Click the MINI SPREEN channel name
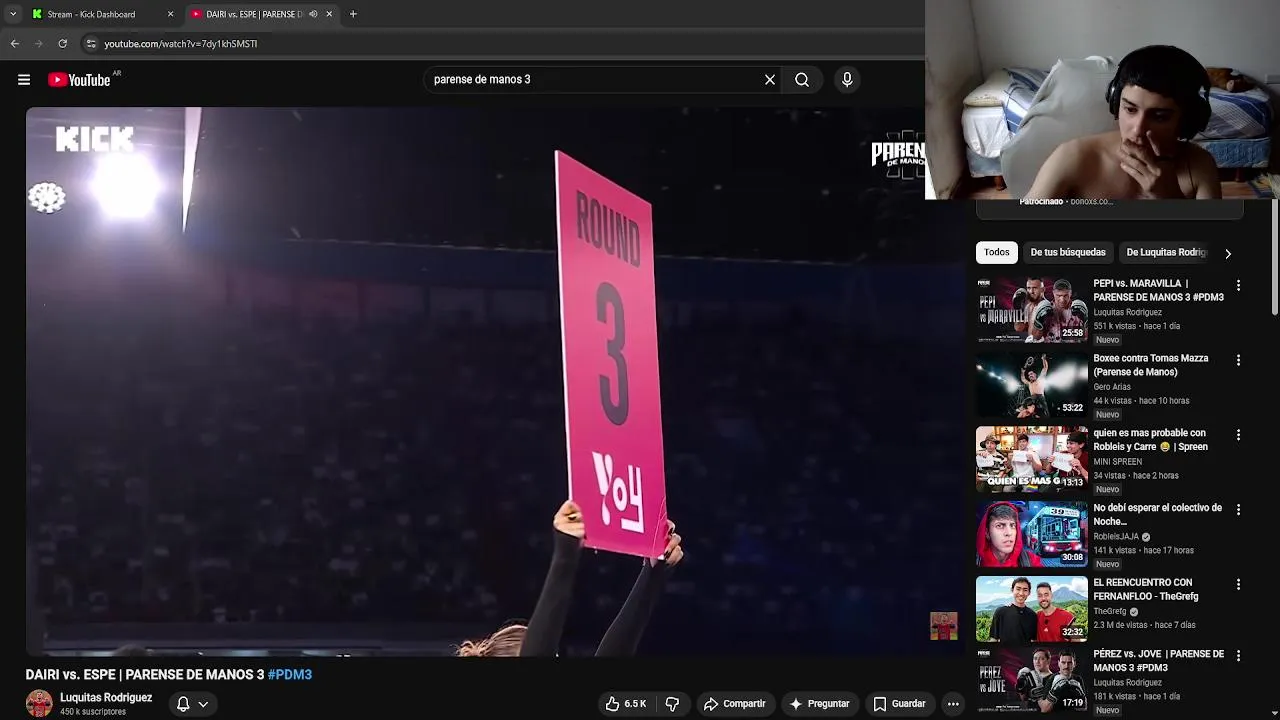 (x=1118, y=462)
